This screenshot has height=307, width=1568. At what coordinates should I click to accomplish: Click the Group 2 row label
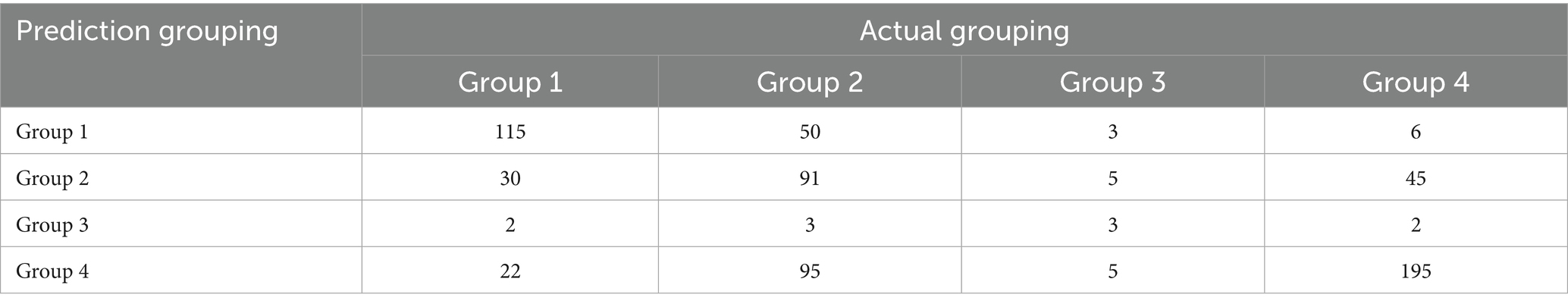pyautogui.click(x=52, y=178)
